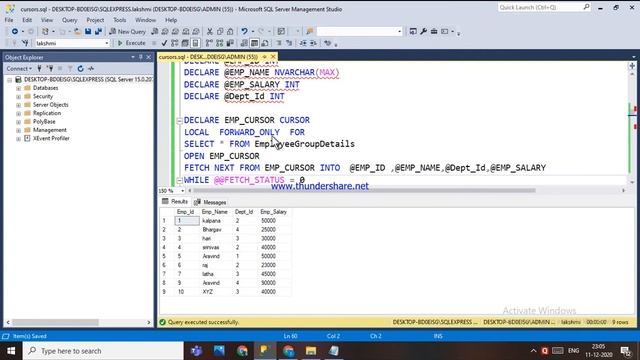Collapse the DECLARE EMP_CURSOR code block
640x360 pixels.
click(x=179, y=120)
